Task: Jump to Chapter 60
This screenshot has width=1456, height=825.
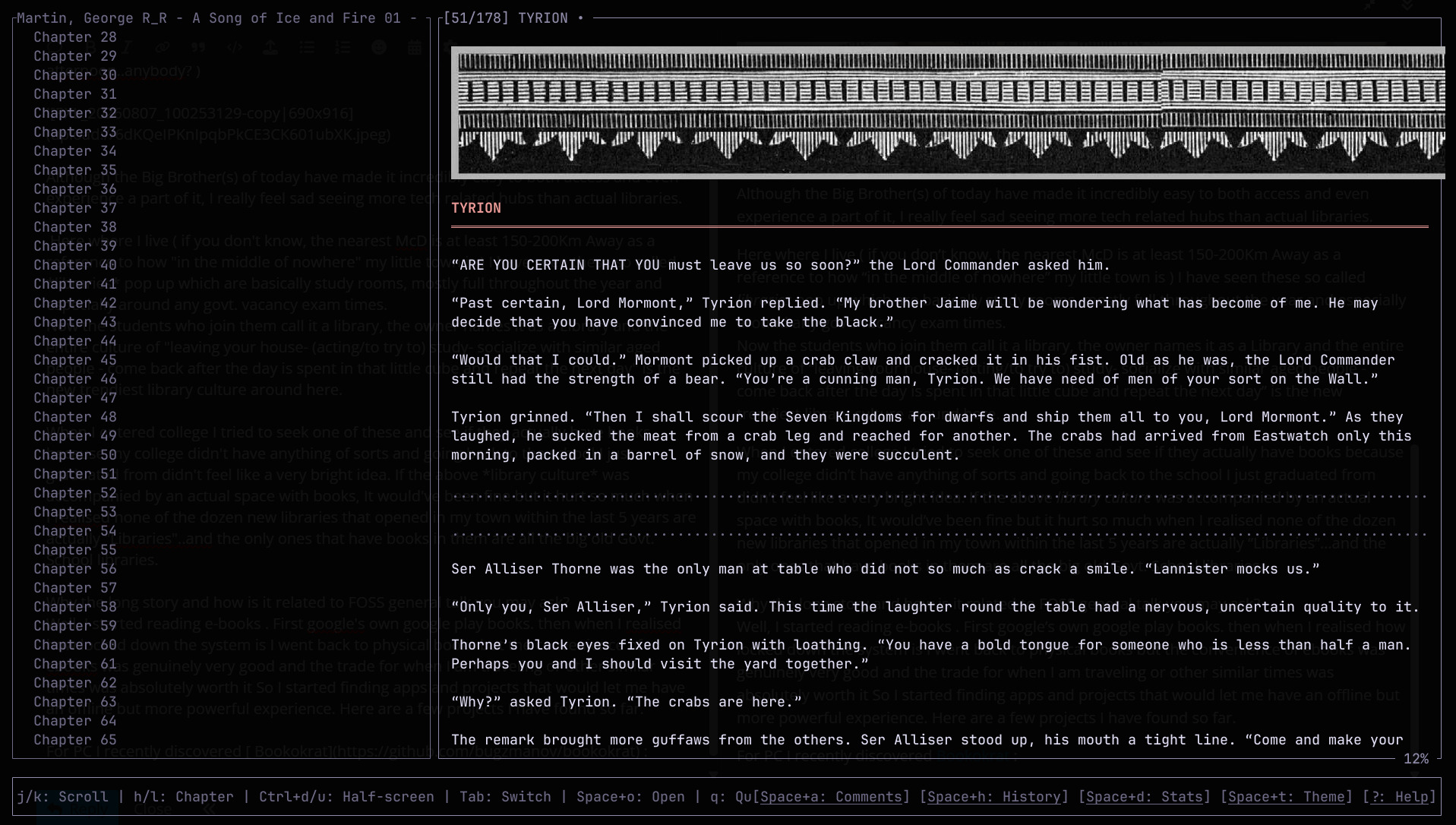Action: tap(75, 645)
